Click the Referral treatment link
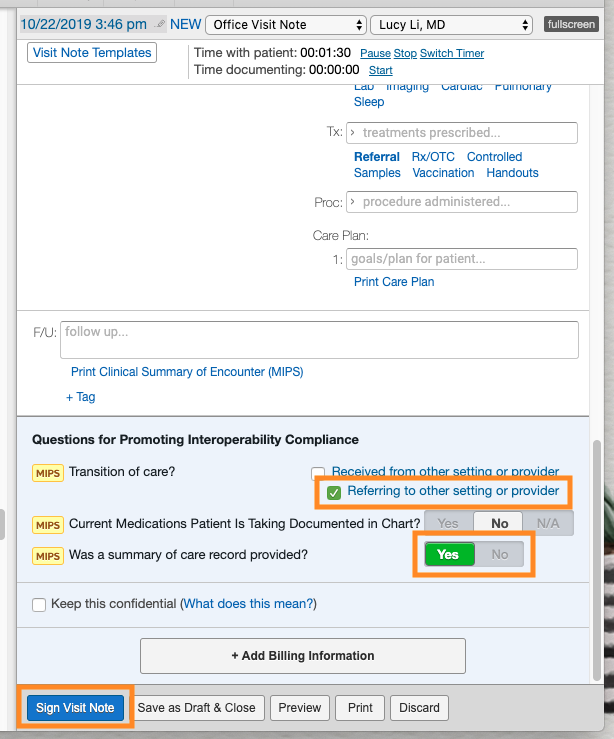 (377, 156)
